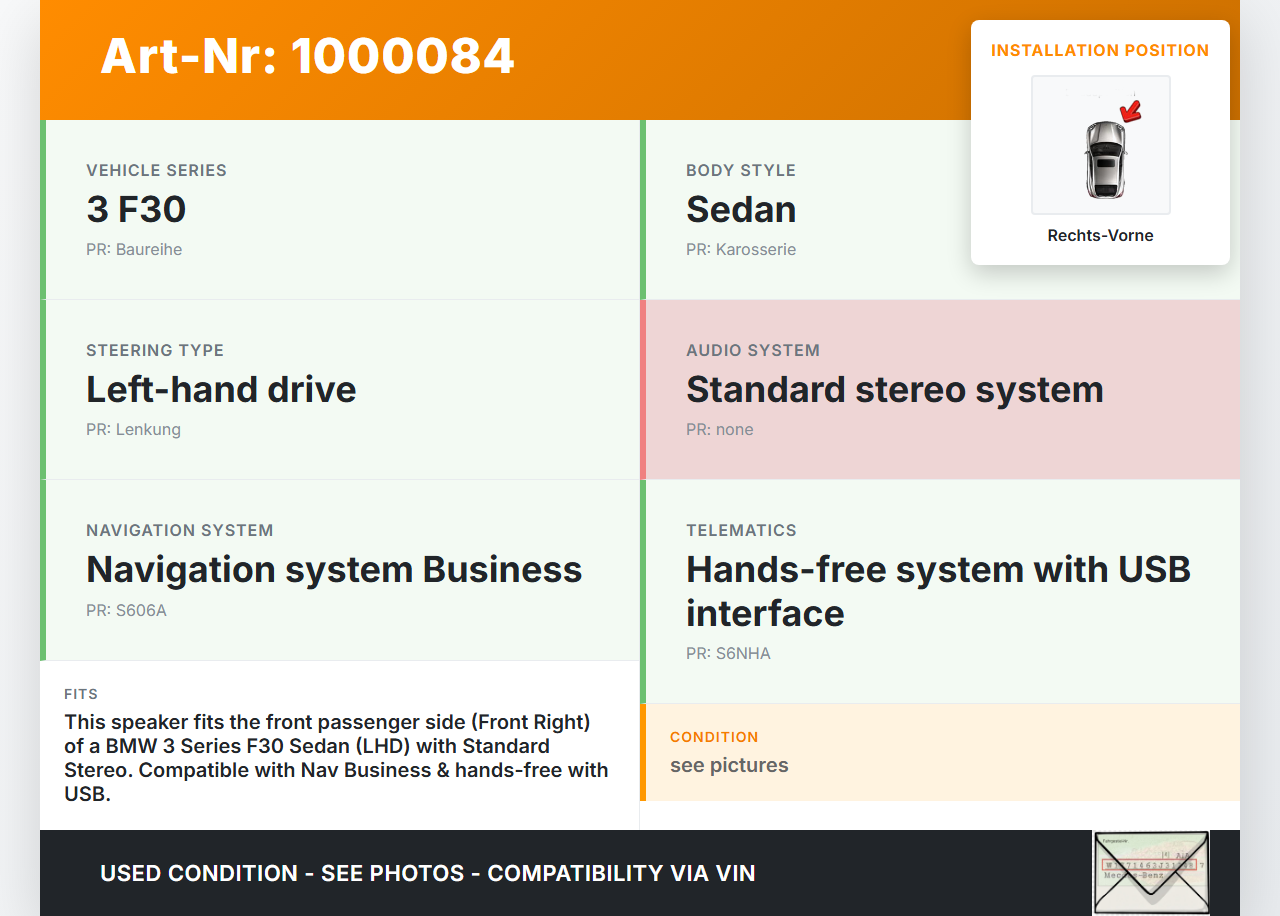
Task: Click Hands-free system with USB interface
Action: pyautogui.click(x=938, y=591)
